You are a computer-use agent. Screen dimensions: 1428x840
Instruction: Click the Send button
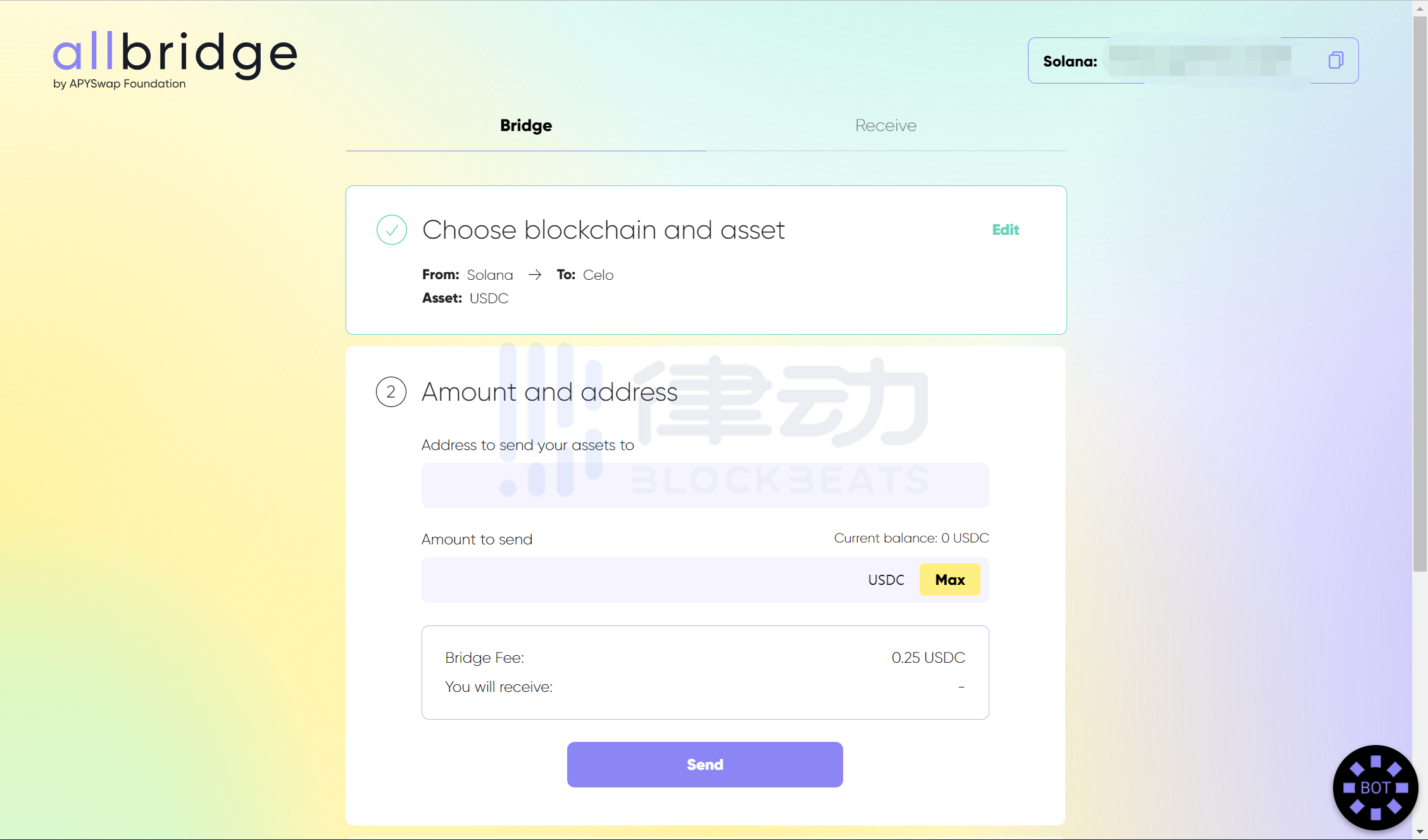(x=705, y=764)
